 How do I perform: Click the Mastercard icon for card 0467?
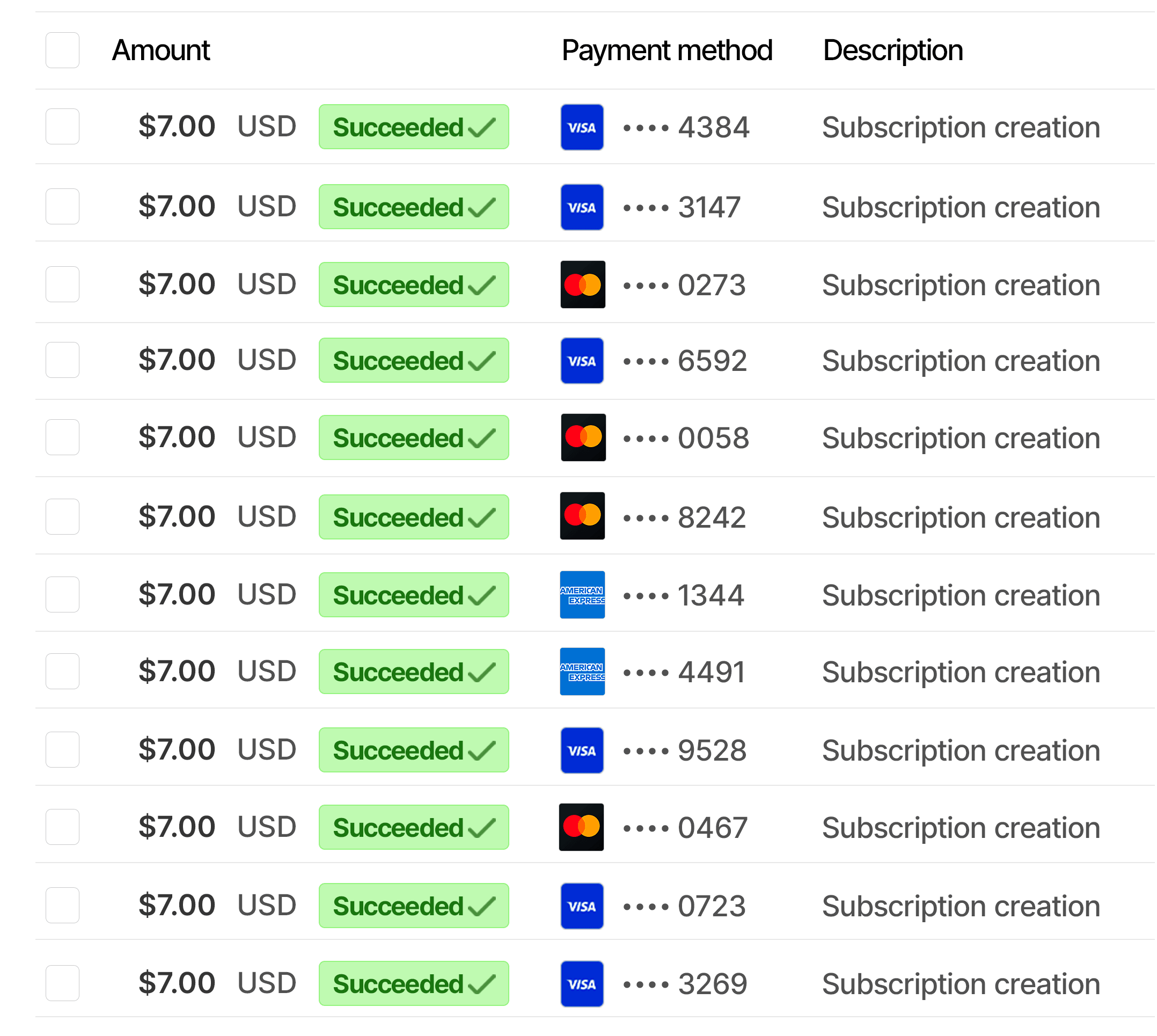pos(581,827)
